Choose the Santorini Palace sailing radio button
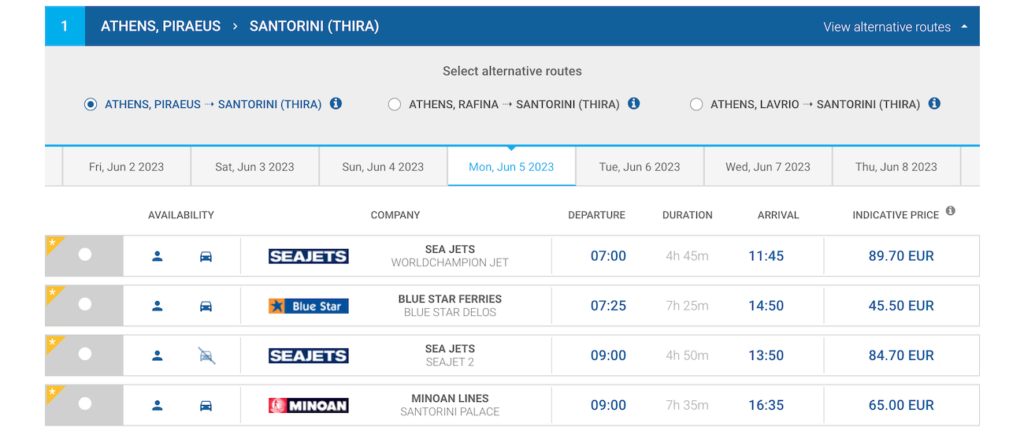The image size is (1024, 446). pyautogui.click(x=85, y=404)
